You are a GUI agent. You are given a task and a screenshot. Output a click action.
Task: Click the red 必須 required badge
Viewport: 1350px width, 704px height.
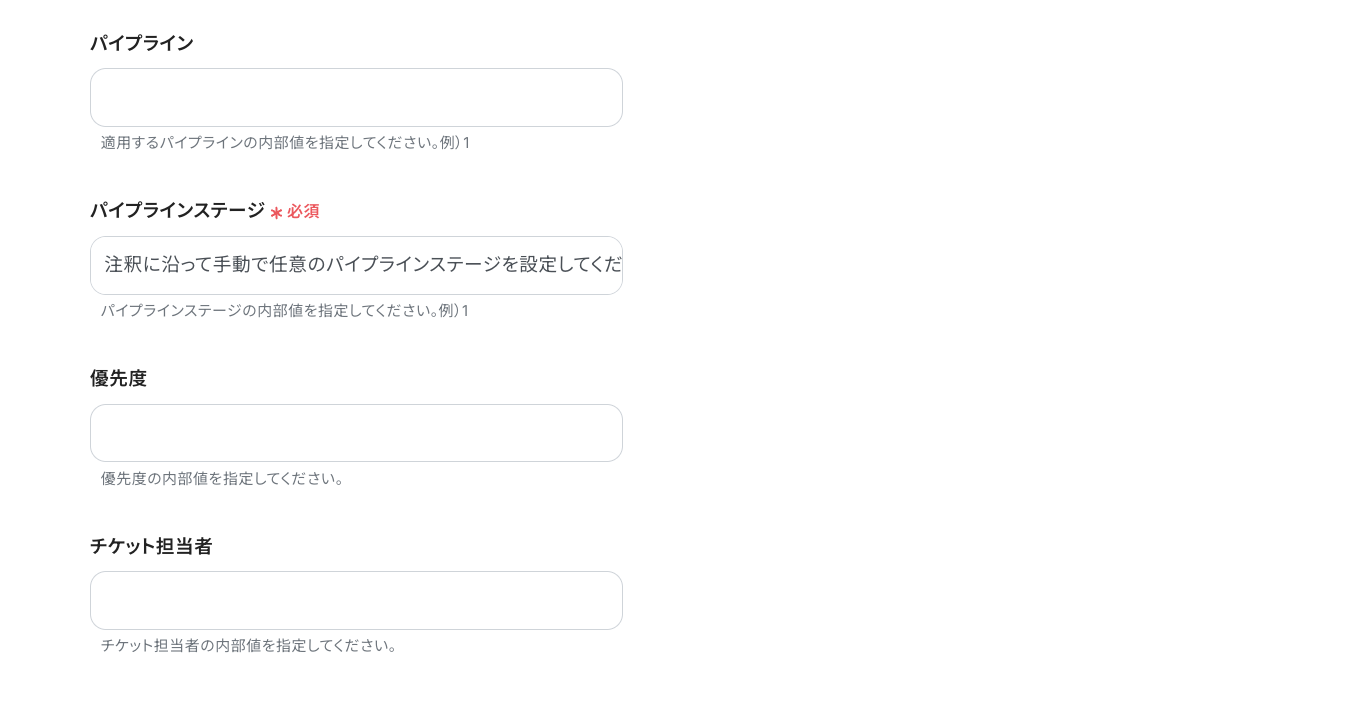click(x=303, y=211)
